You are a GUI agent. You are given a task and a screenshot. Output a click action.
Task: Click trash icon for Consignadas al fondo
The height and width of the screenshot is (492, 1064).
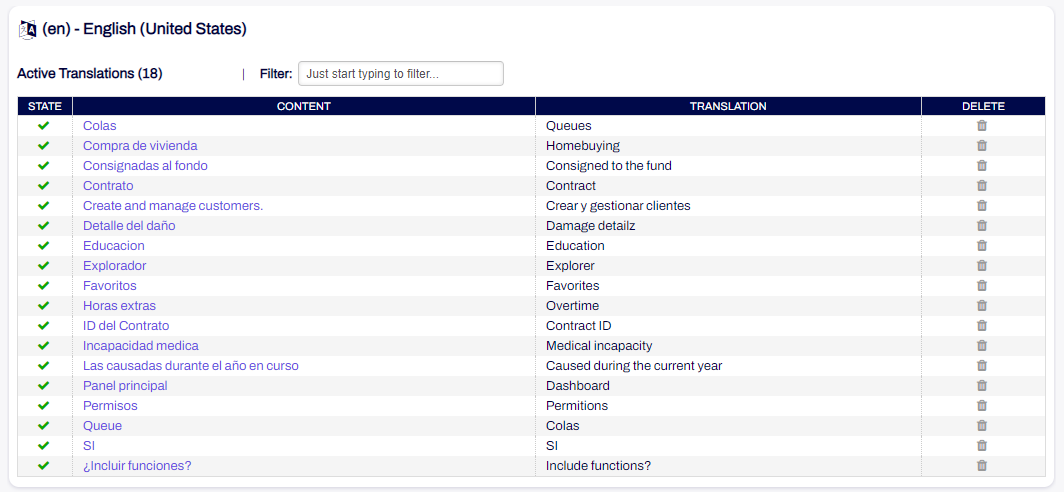(x=981, y=166)
